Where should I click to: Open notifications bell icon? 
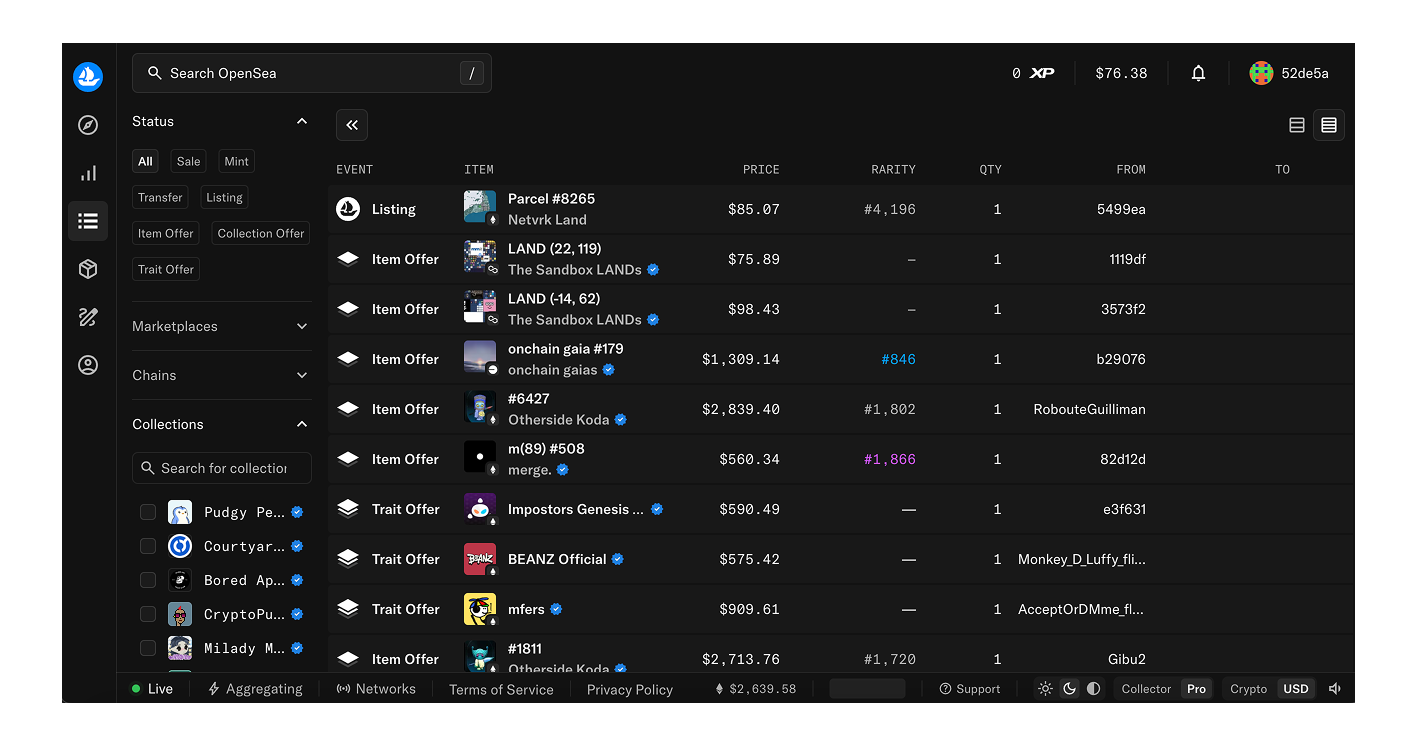tap(1198, 73)
